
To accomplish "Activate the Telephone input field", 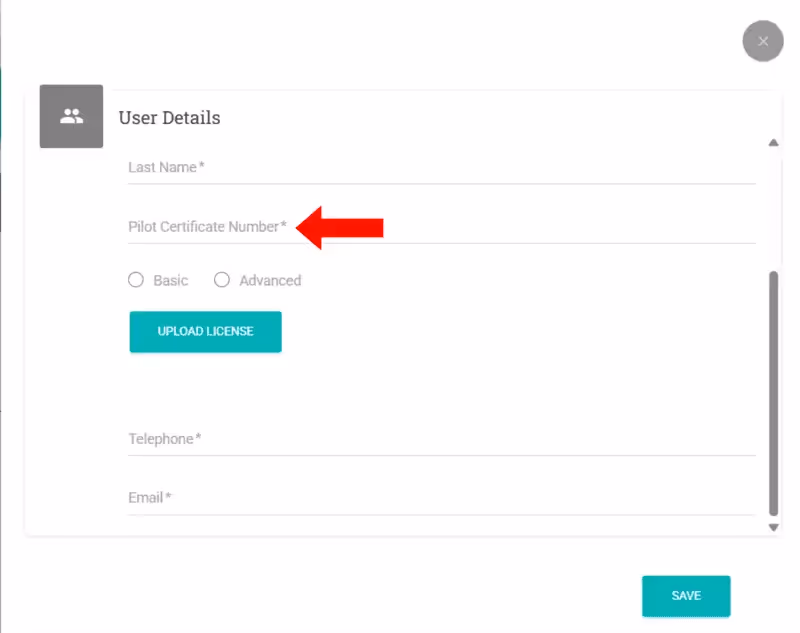I will pos(440,439).
